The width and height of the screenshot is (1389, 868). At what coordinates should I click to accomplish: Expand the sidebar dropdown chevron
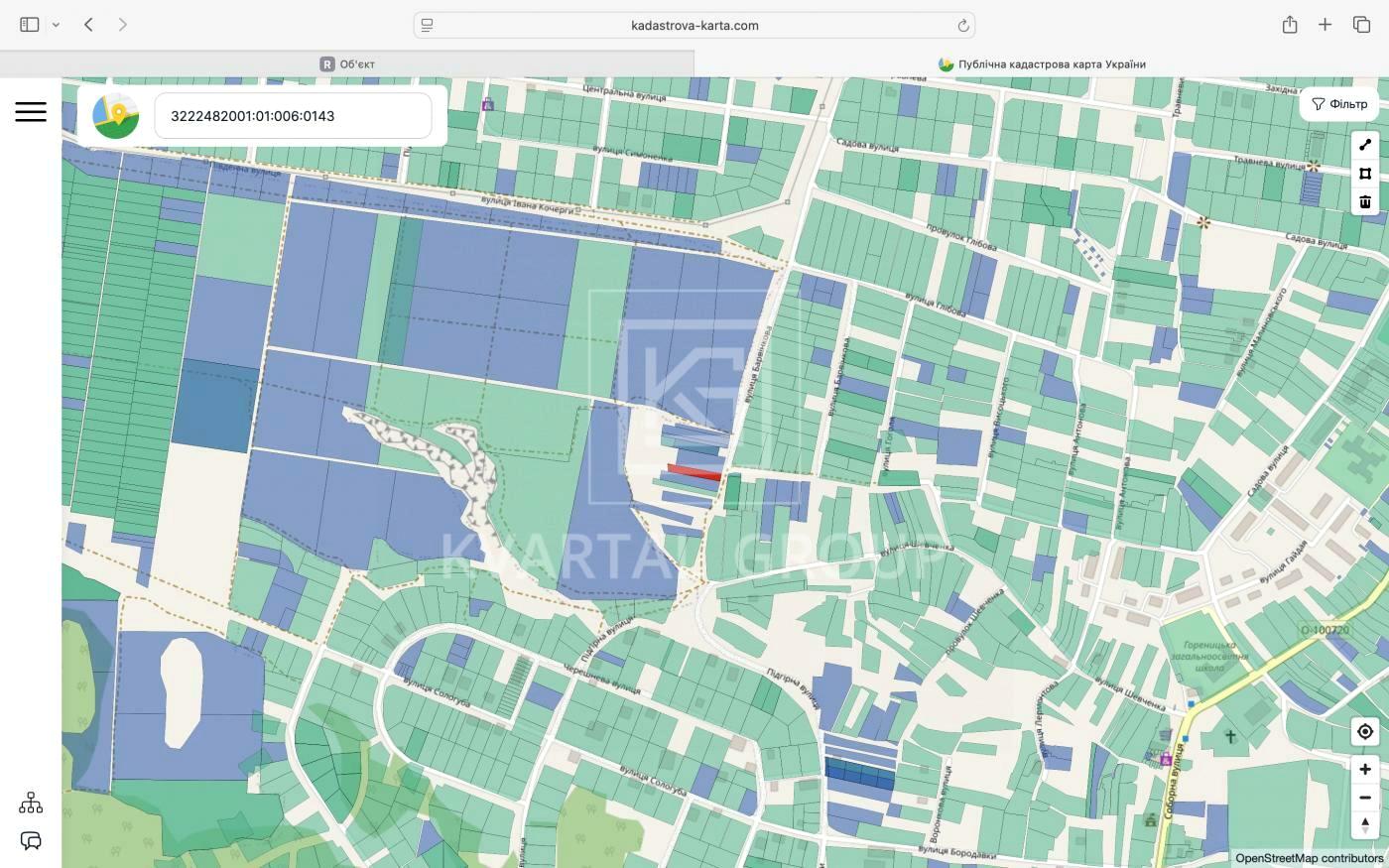57,25
